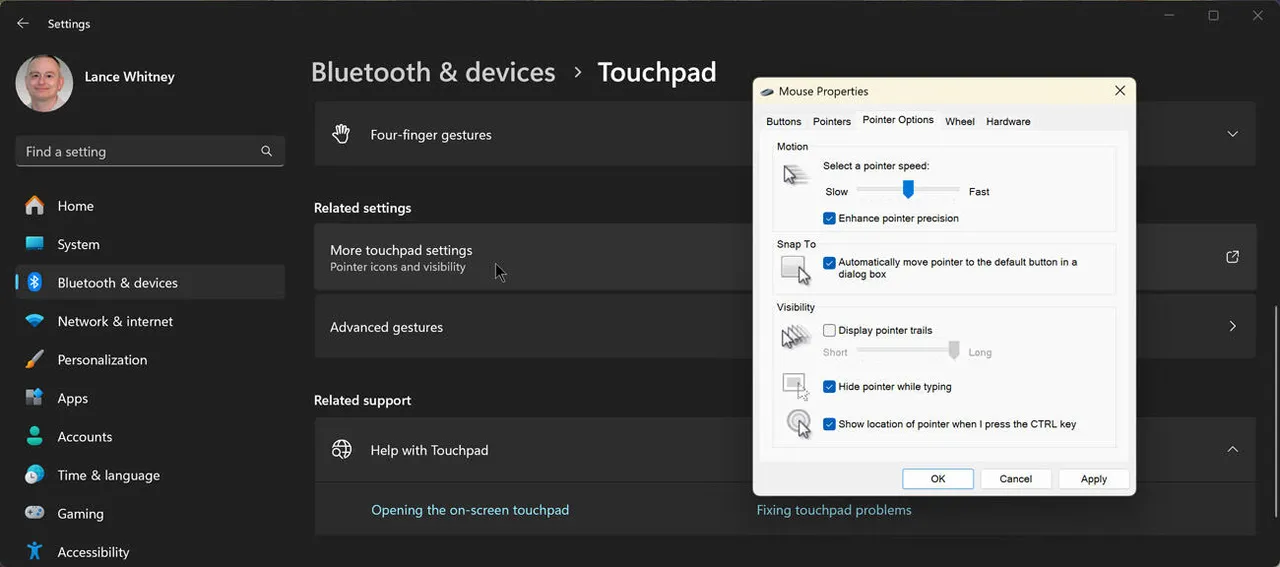1280x567 pixels.
Task: Click the Personalization paintbrush icon
Action: point(35,360)
